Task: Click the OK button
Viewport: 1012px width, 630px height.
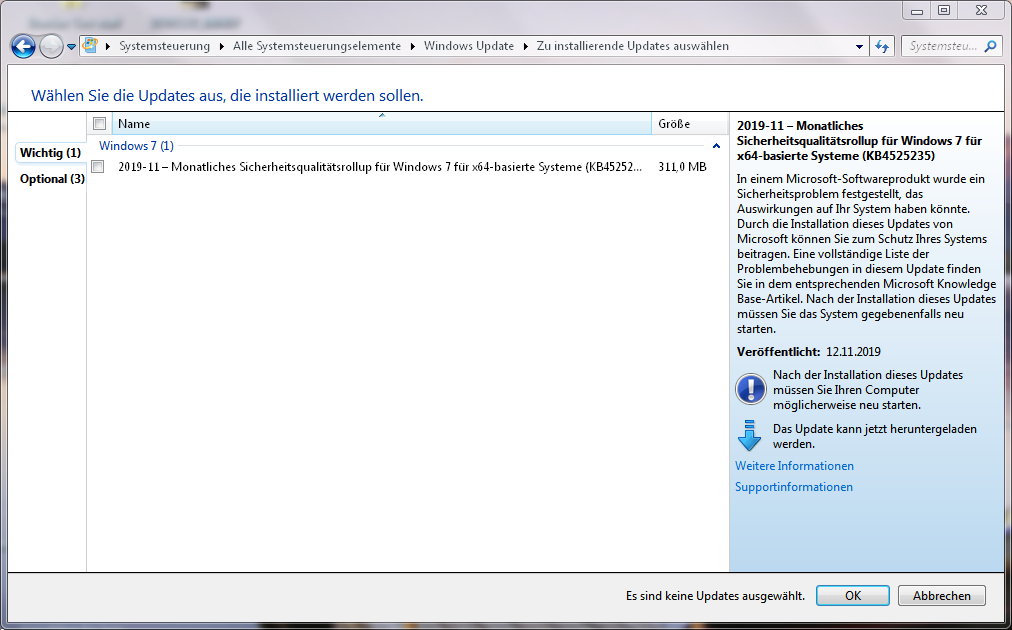Action: click(853, 595)
